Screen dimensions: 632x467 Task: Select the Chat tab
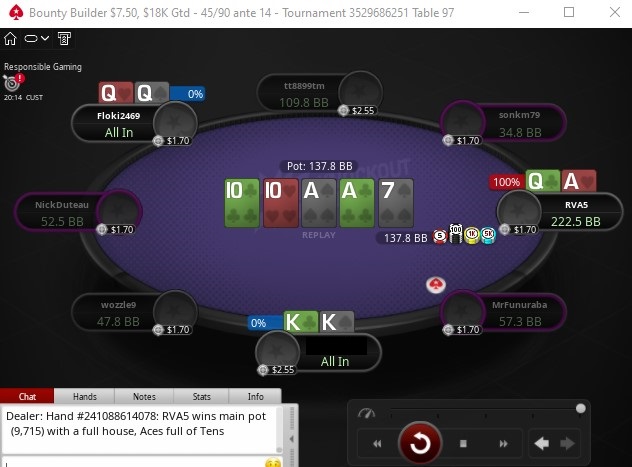click(x=27, y=396)
